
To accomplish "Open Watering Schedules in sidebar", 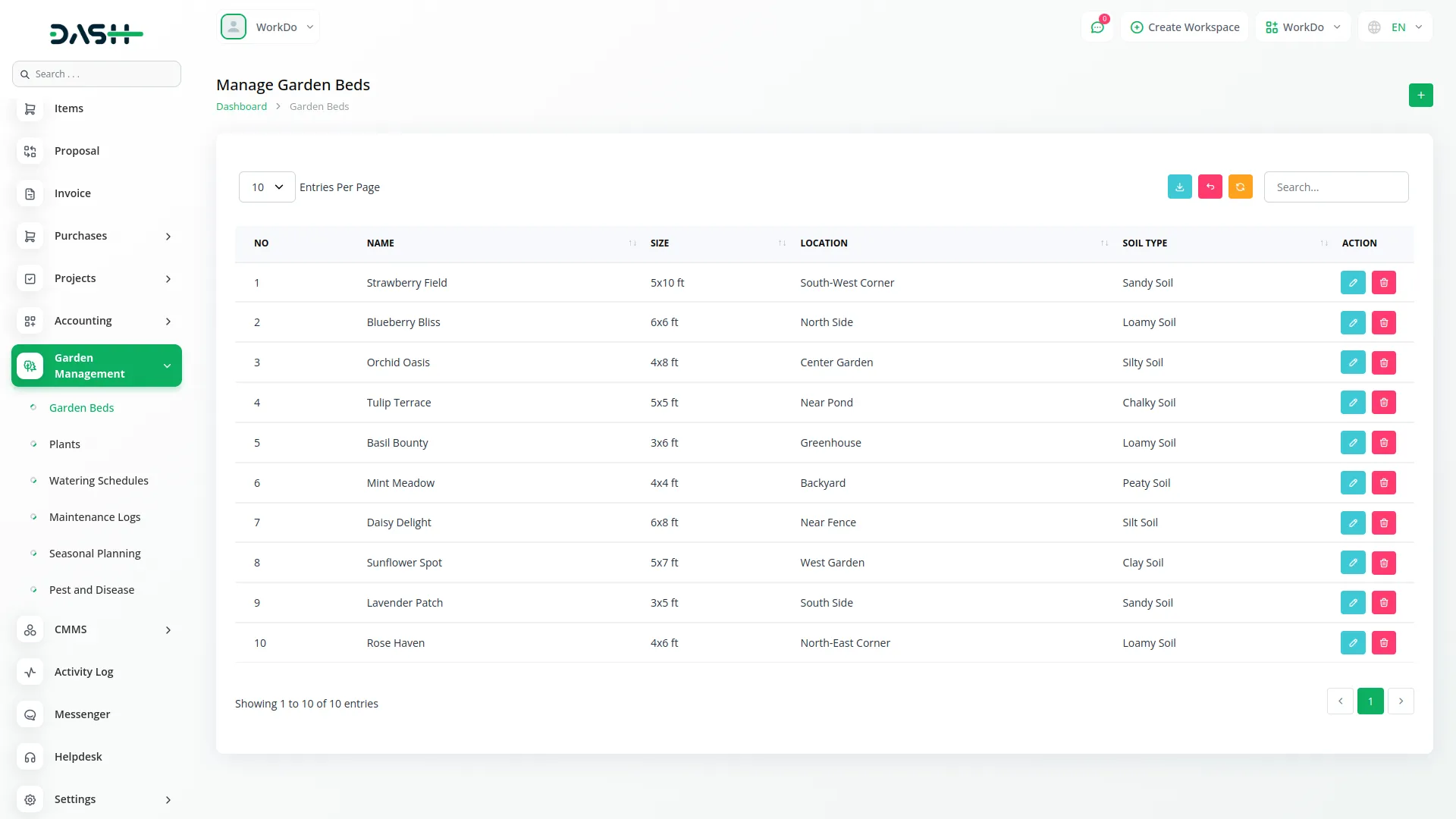I will (99, 481).
